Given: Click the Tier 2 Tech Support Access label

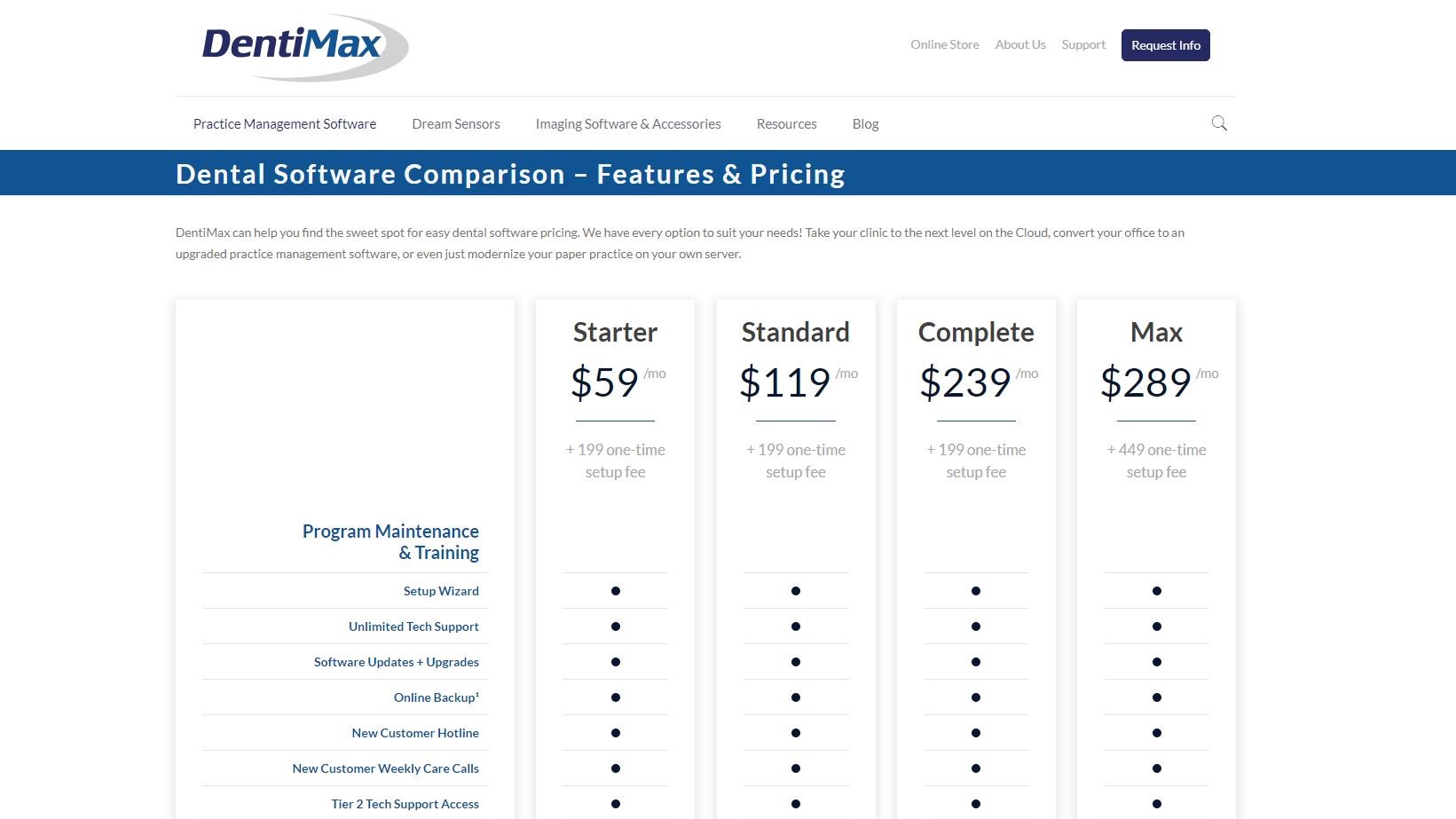Looking at the screenshot, I should click(x=405, y=804).
